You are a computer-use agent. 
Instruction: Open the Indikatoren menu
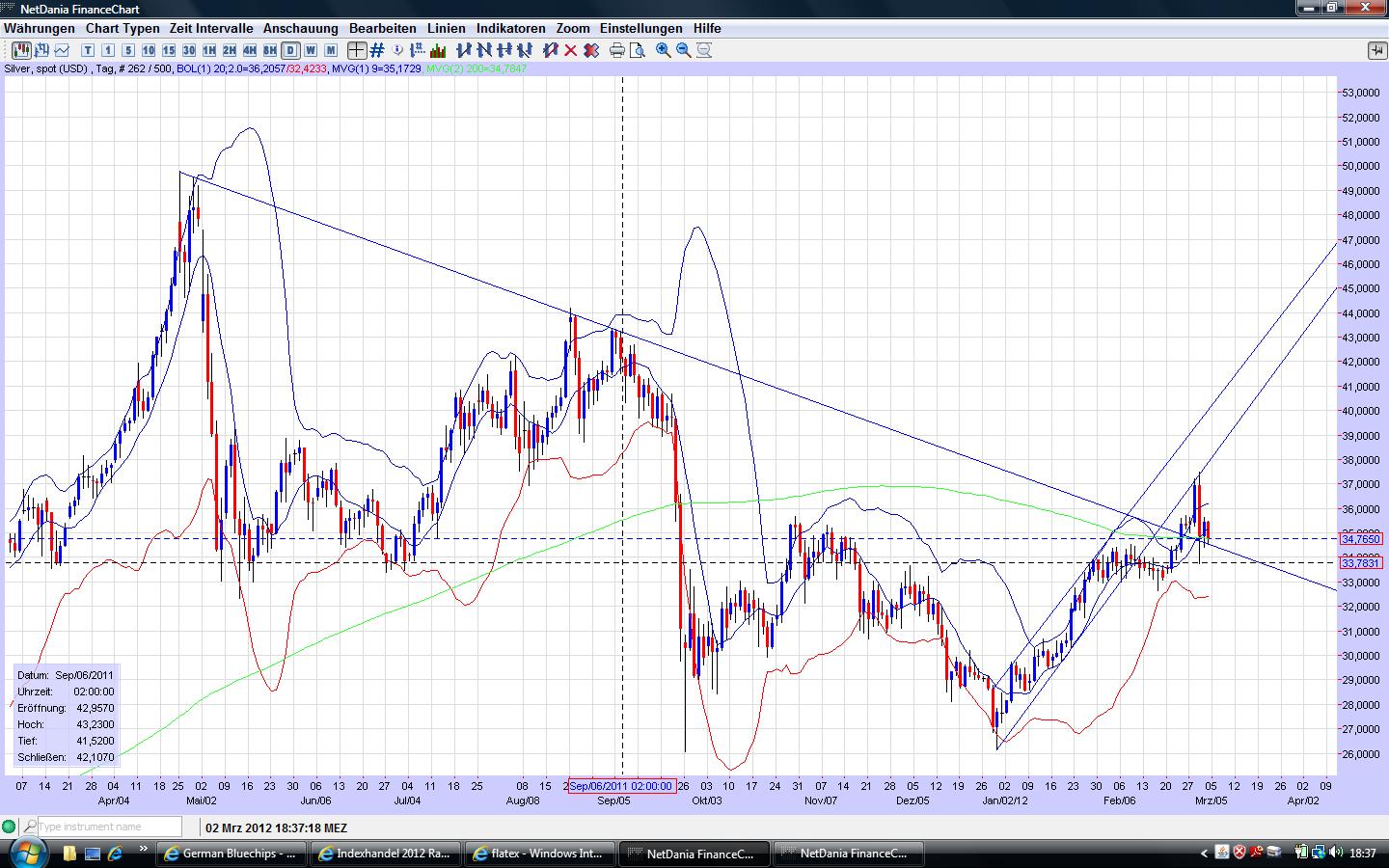[511, 28]
